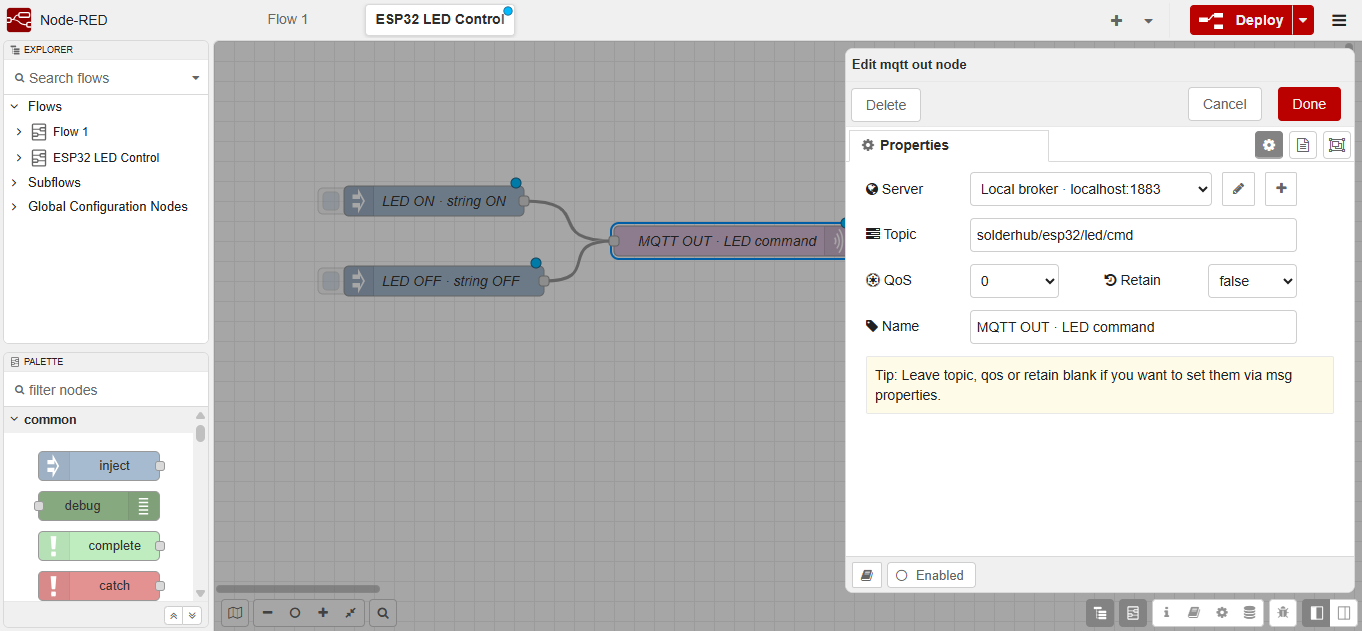
Task: Select the inject node in palette
Action: click(99, 466)
